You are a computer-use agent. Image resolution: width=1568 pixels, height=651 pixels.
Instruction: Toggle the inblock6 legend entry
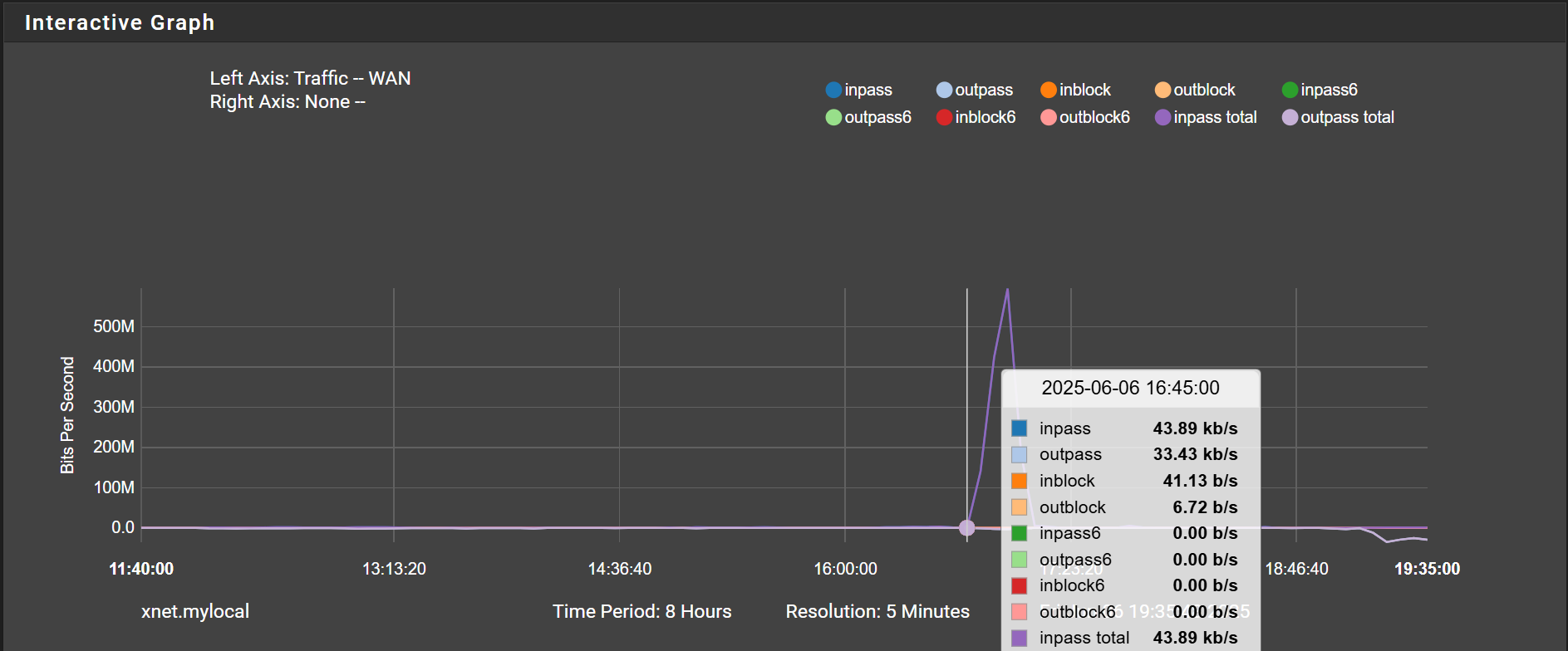click(x=976, y=117)
